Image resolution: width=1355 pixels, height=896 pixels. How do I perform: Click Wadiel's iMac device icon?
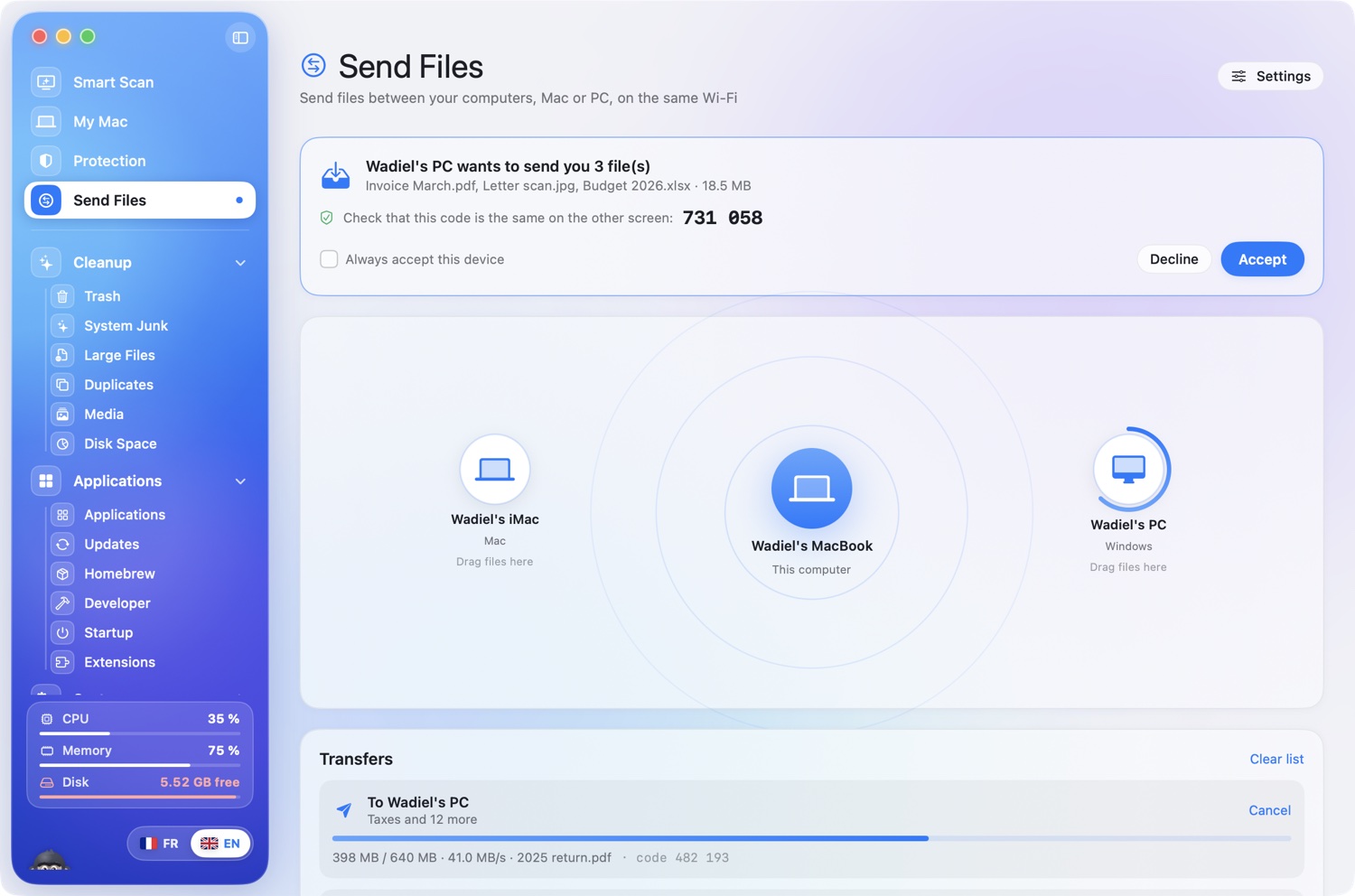point(495,470)
